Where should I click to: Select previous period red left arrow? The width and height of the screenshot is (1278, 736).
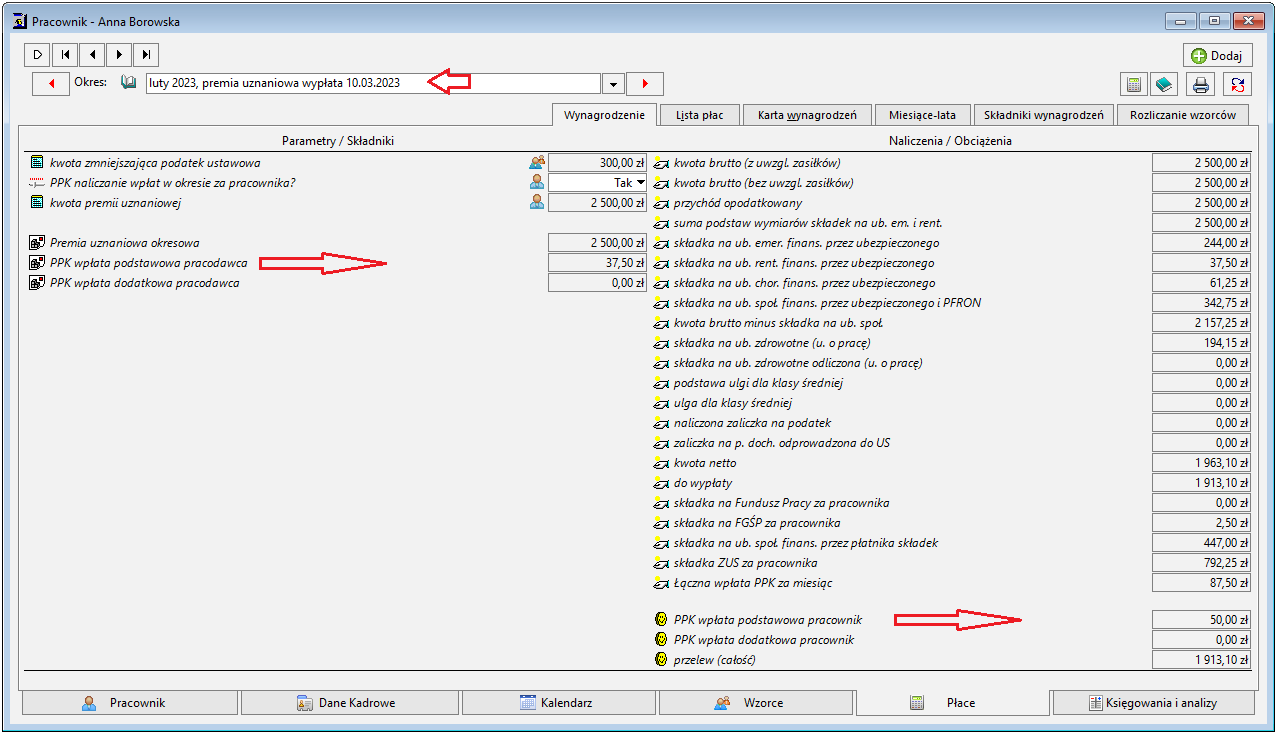click(51, 84)
